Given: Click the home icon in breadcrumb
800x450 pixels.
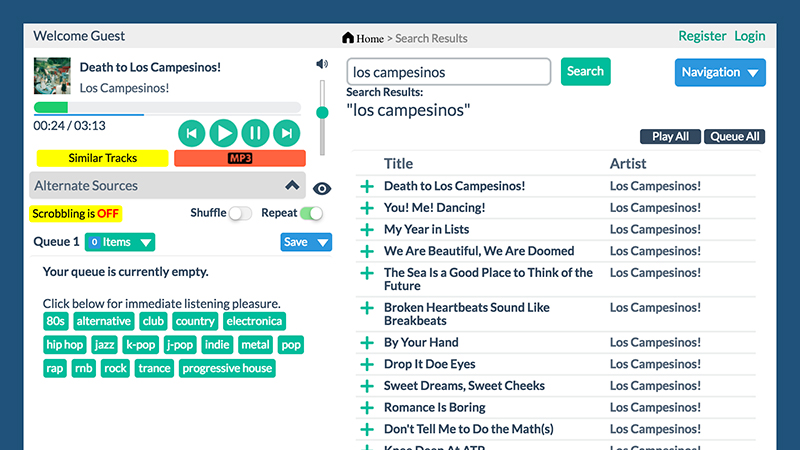Looking at the screenshot, I should tap(348, 38).
